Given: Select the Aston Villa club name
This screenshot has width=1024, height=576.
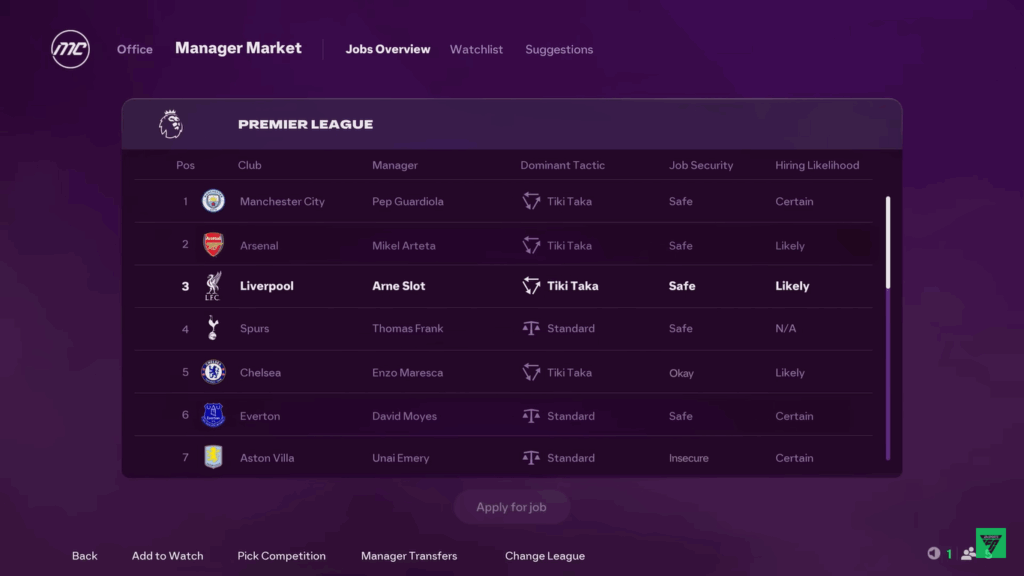Looking at the screenshot, I should [266, 458].
